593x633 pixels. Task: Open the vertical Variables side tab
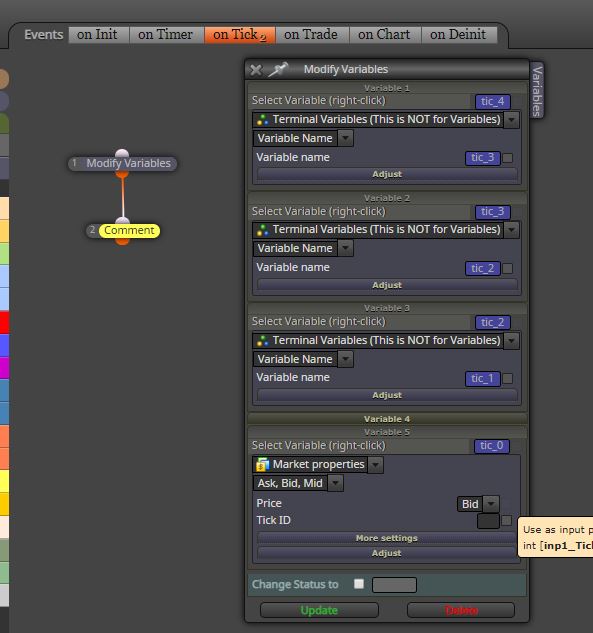tap(537, 91)
